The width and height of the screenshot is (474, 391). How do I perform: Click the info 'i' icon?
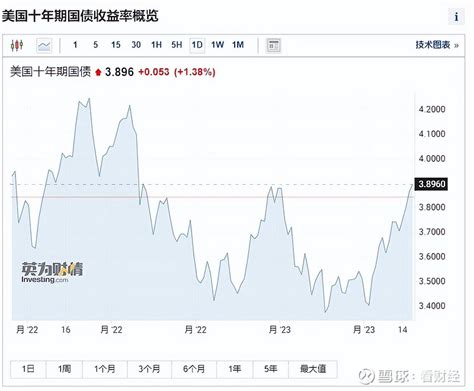click(x=456, y=16)
